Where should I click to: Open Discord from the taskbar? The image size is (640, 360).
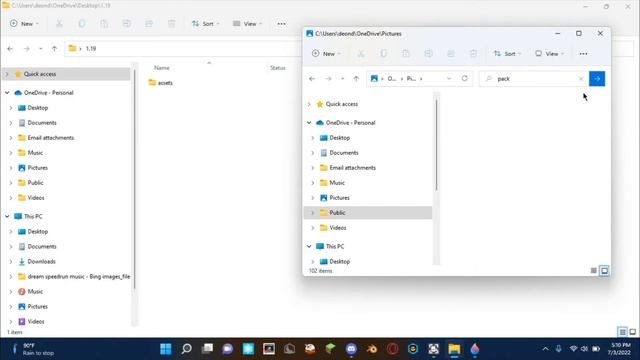pos(351,349)
